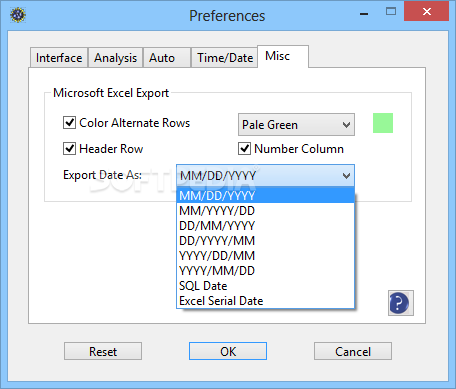Choose MM/YYYY/DD date format
Image resolution: width=456 pixels, height=389 pixels.
coord(265,211)
